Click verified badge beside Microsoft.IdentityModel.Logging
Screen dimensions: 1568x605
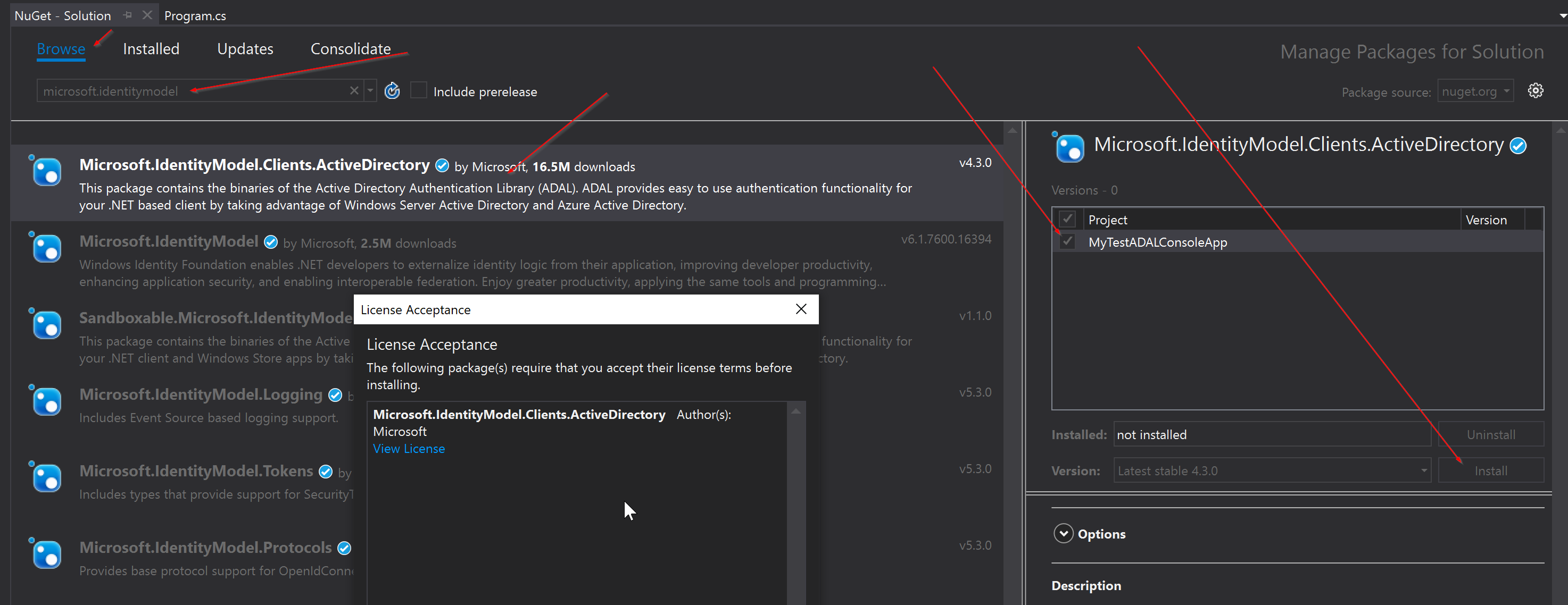tap(335, 396)
